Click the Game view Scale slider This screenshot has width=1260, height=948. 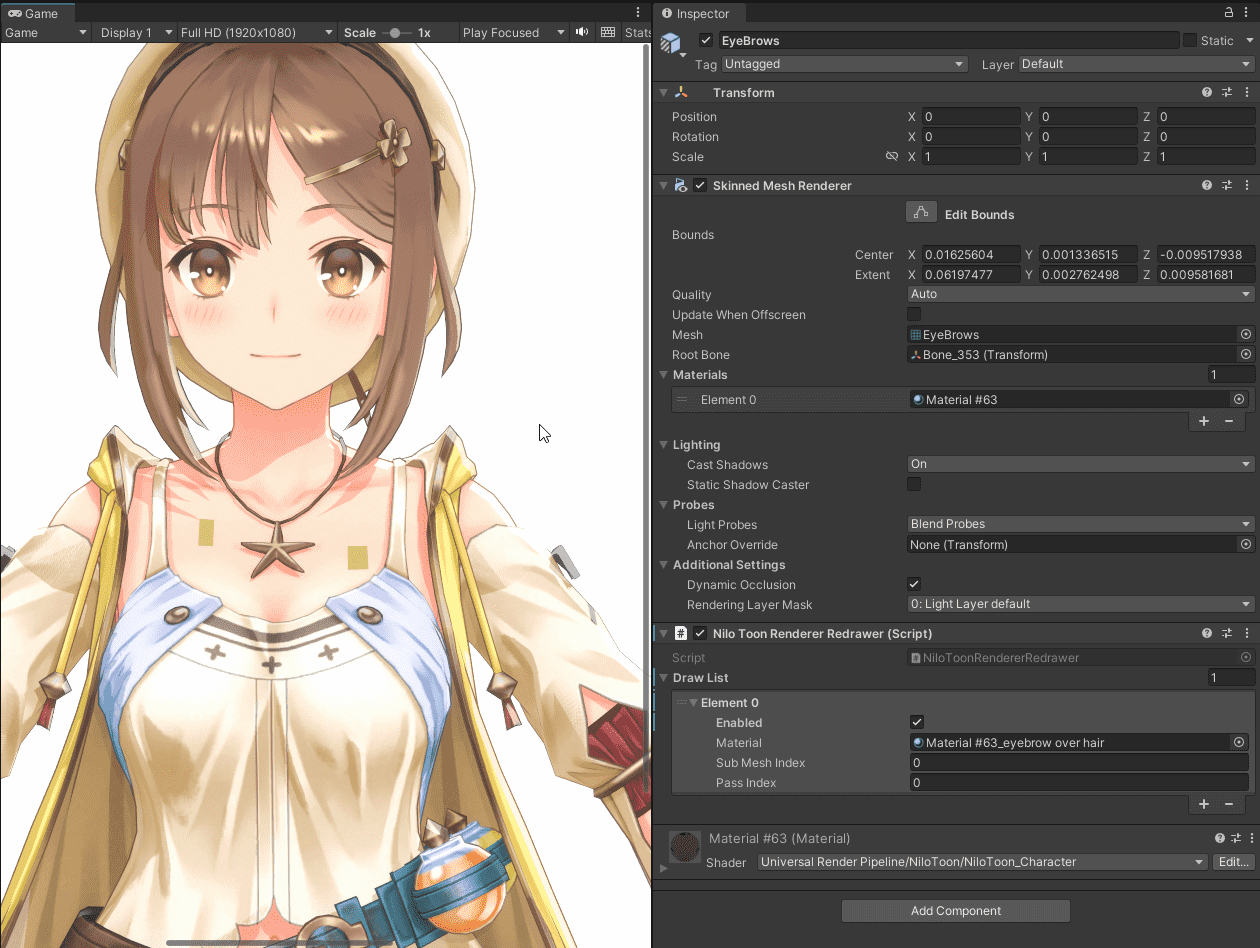click(x=396, y=32)
